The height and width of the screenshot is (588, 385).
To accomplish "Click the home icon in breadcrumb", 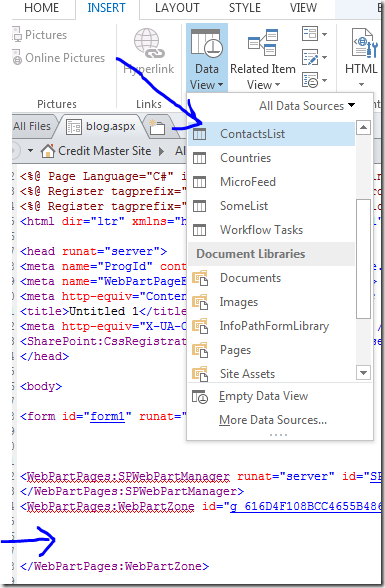I will [48, 151].
